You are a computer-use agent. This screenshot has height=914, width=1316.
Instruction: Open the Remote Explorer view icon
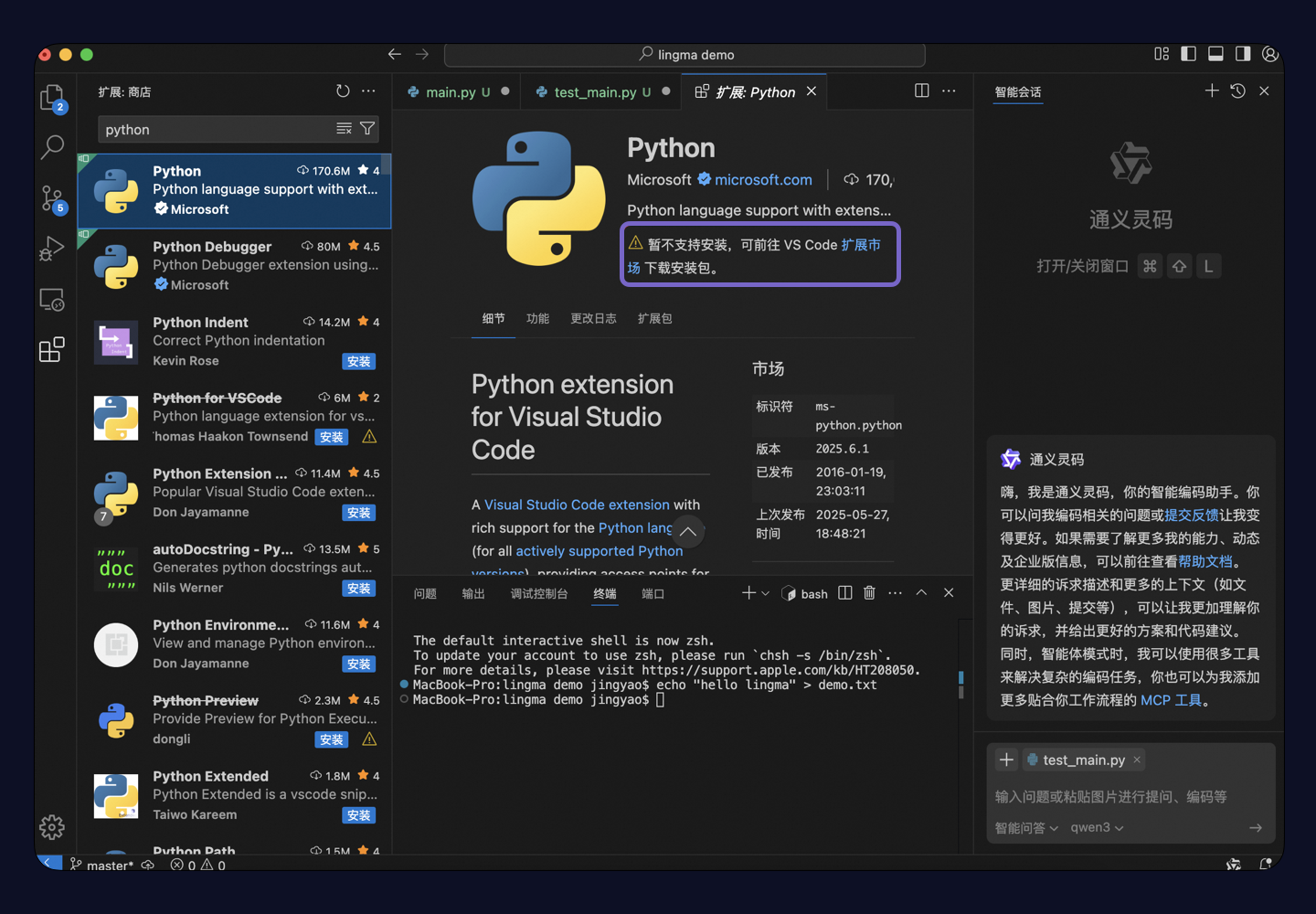[x=52, y=299]
